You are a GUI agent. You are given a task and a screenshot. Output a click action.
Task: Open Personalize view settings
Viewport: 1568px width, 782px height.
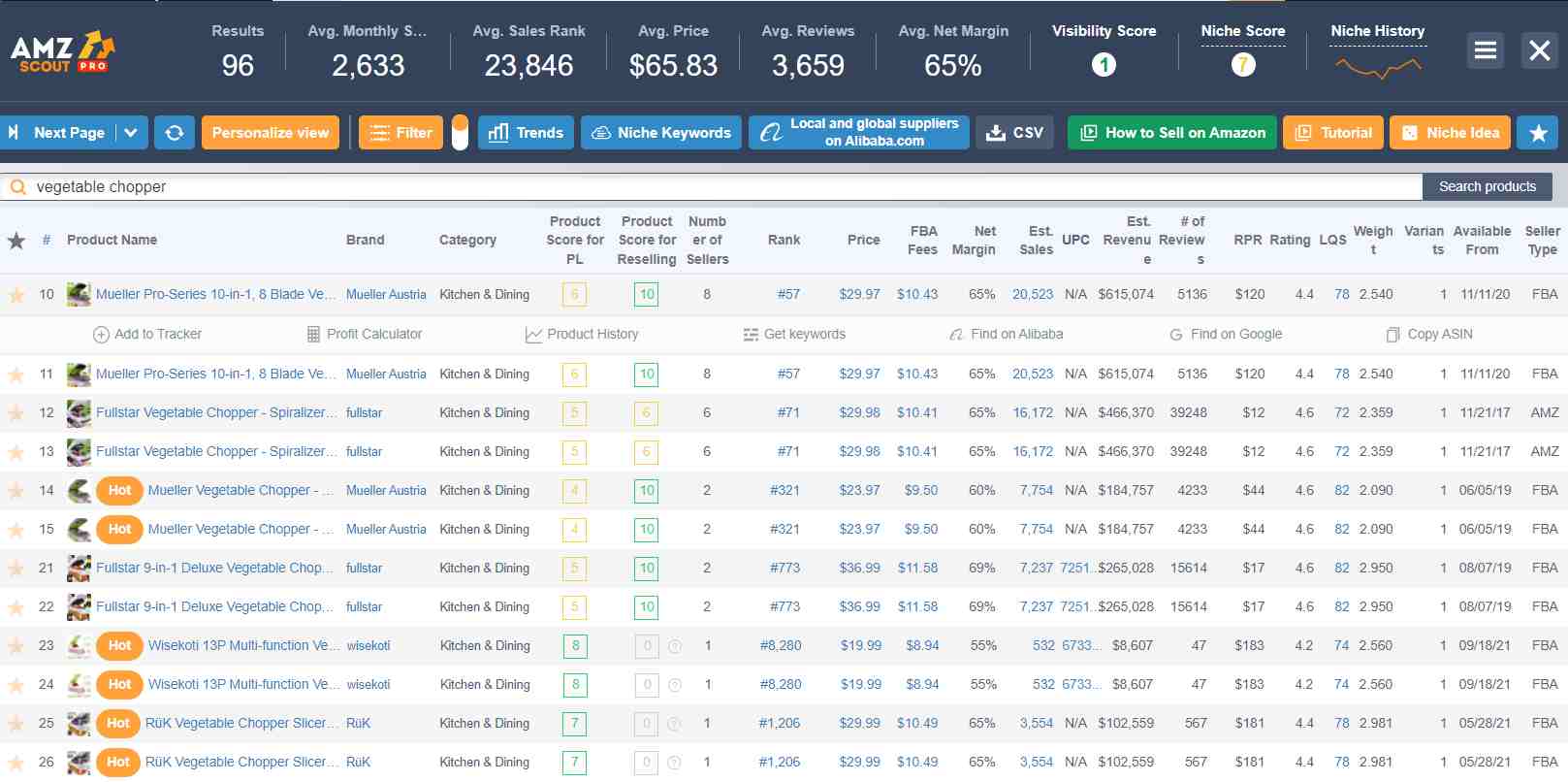point(271,133)
